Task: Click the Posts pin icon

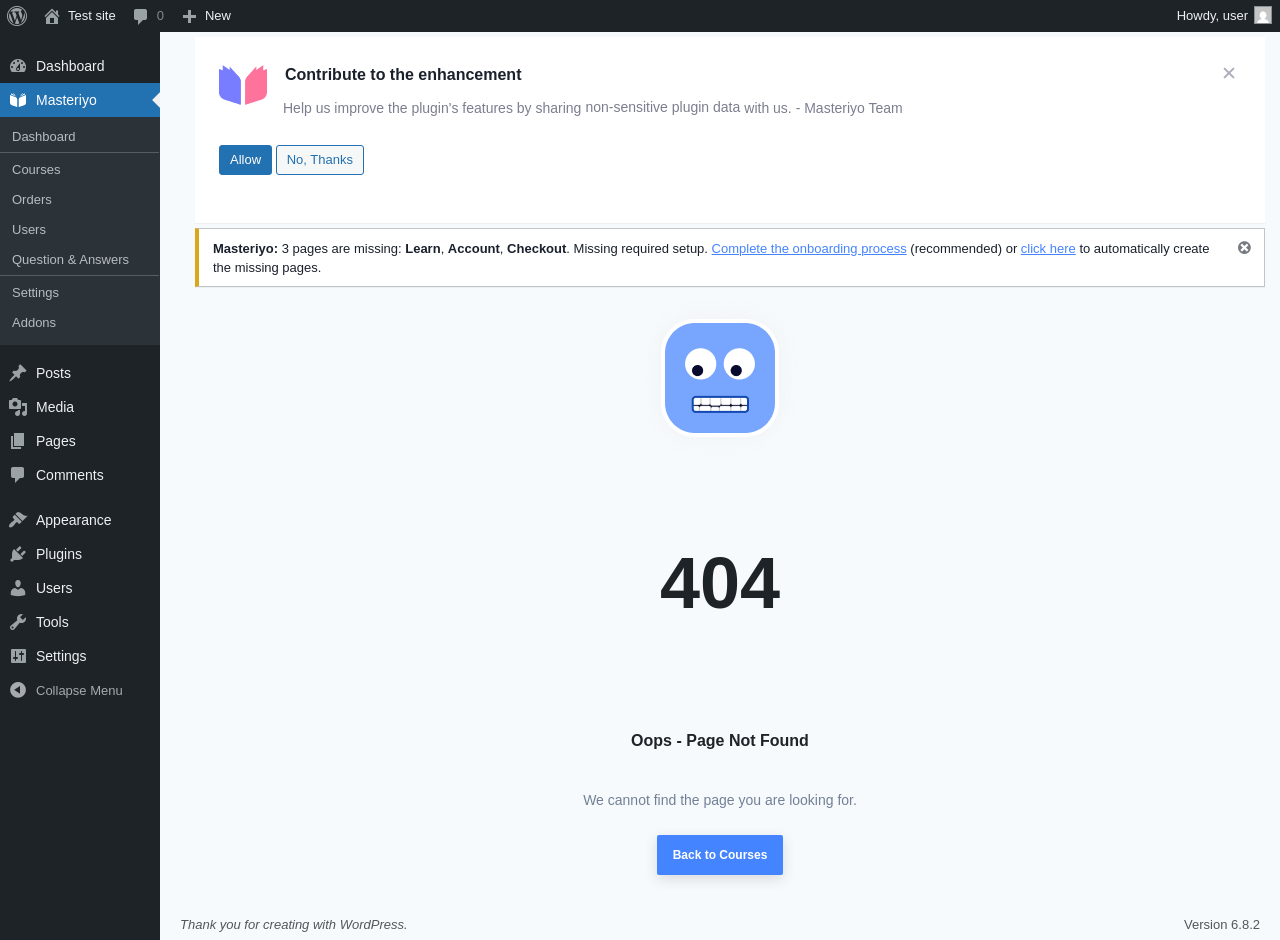Action: [18, 373]
